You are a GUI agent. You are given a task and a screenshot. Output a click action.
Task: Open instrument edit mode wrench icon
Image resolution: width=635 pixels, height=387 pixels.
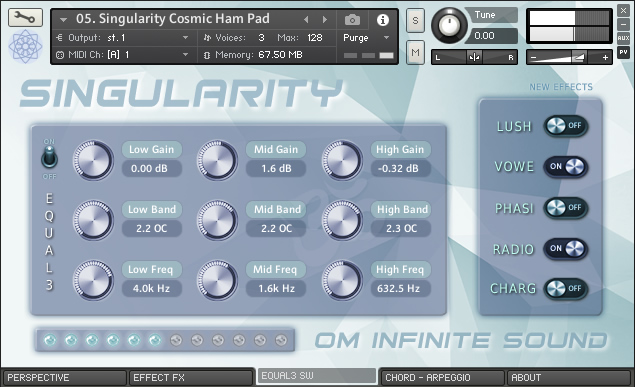coord(25,17)
